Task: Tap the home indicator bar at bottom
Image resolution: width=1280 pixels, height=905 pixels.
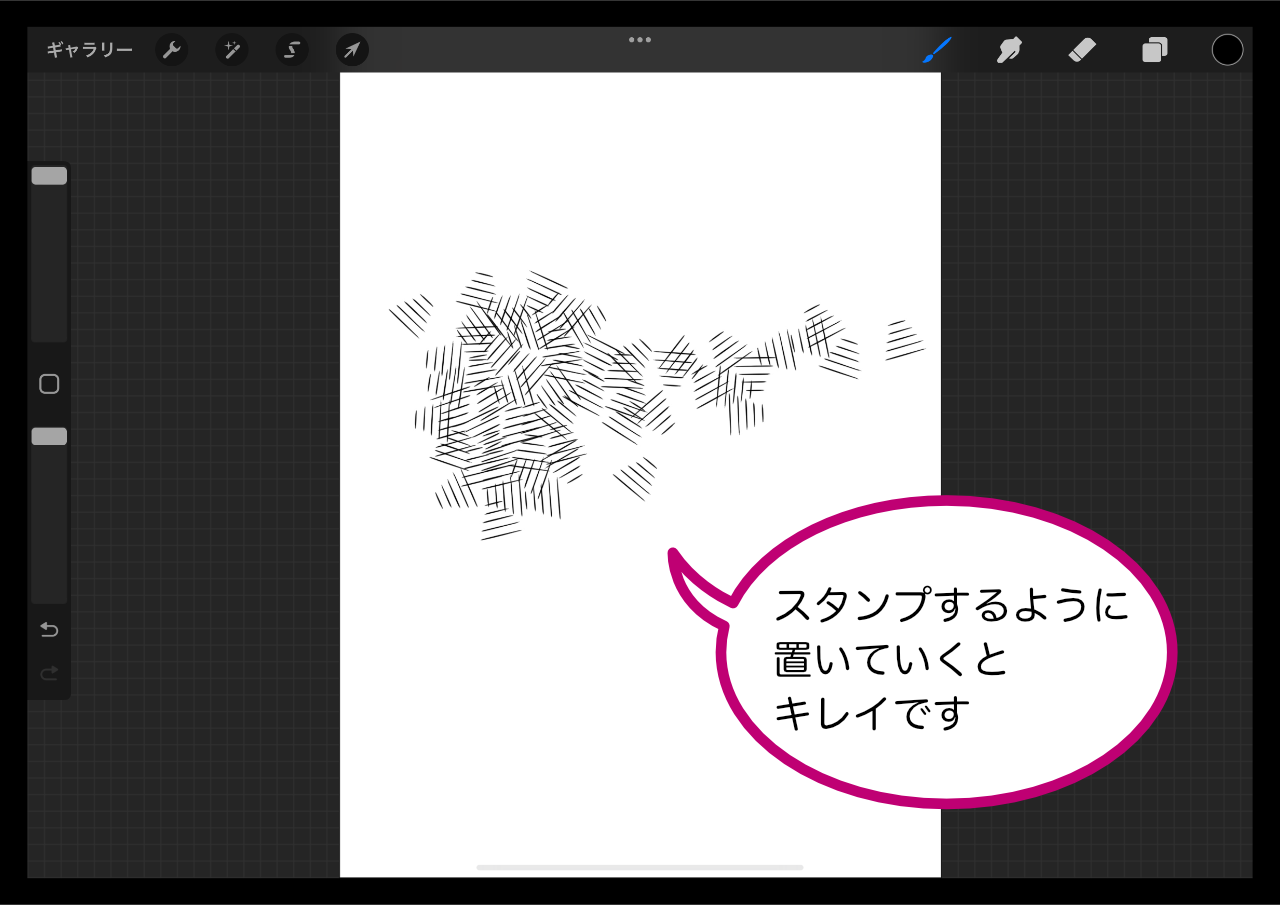Action: click(640, 867)
